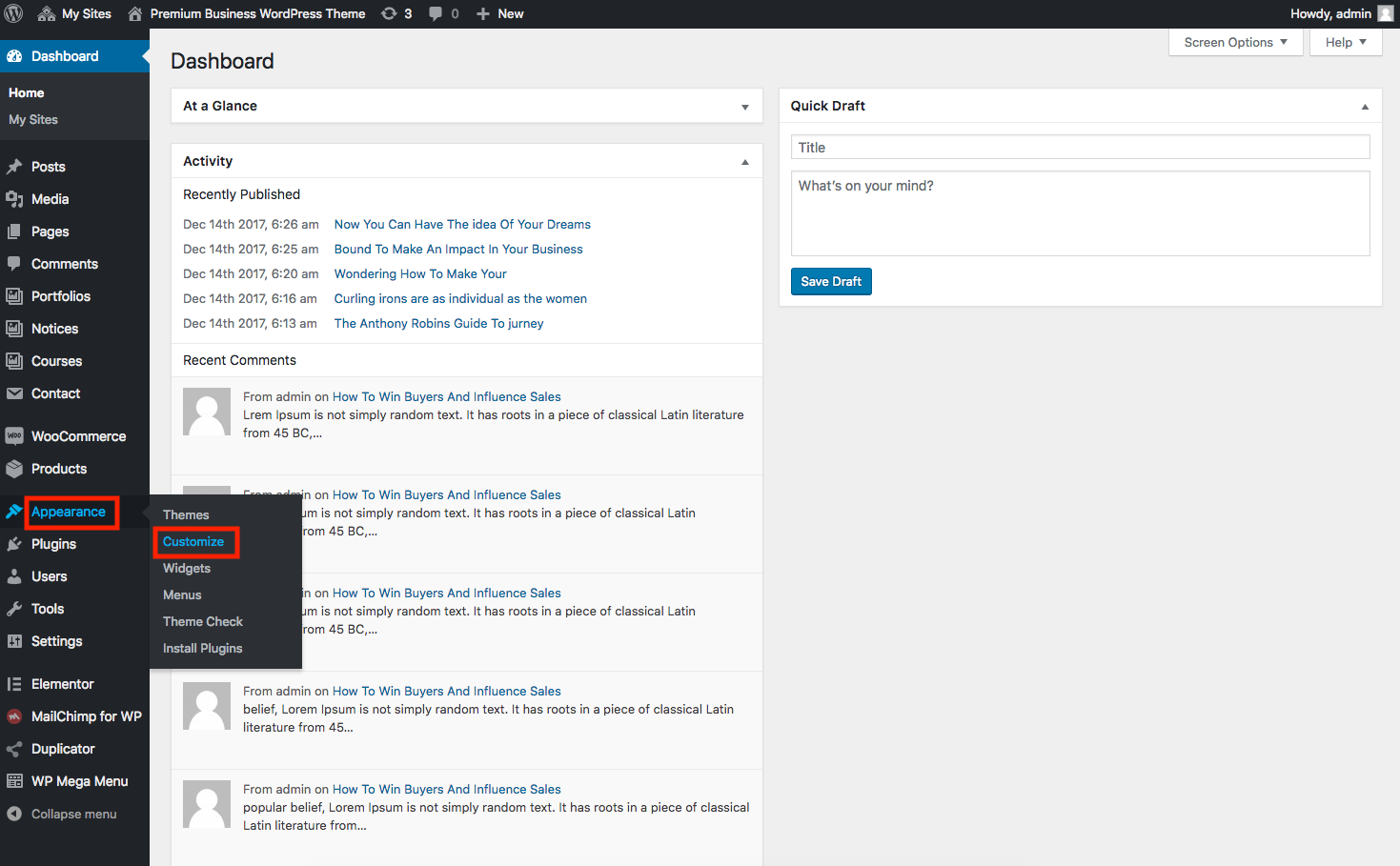Image resolution: width=1400 pixels, height=866 pixels.
Task: Open My Sites under Dashboard
Action: pos(33,119)
